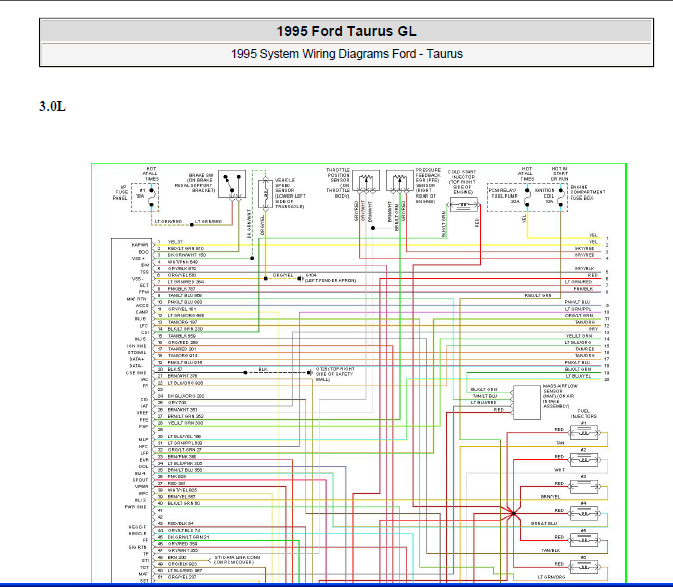Click 'G125 (TOP RIGHT SIDE OF SAFETY WALL)' label
Viewport: 673px width, 587px height.
335,374
